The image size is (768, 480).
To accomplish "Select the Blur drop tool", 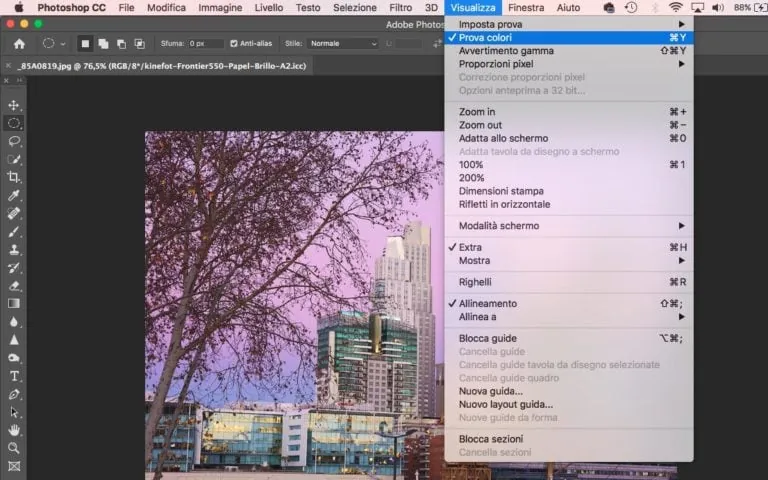I will (x=14, y=322).
